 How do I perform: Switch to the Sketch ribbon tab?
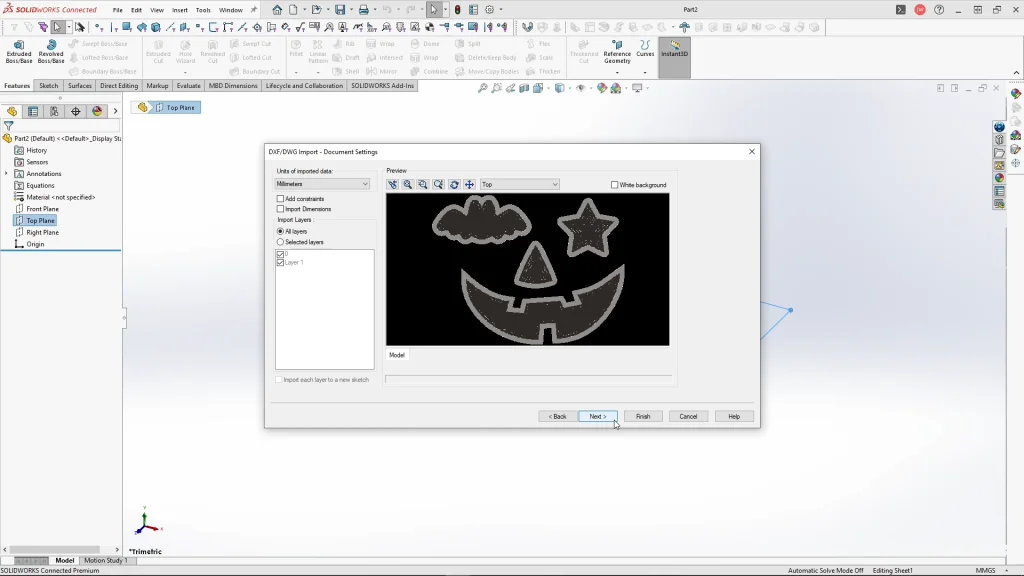(48, 86)
